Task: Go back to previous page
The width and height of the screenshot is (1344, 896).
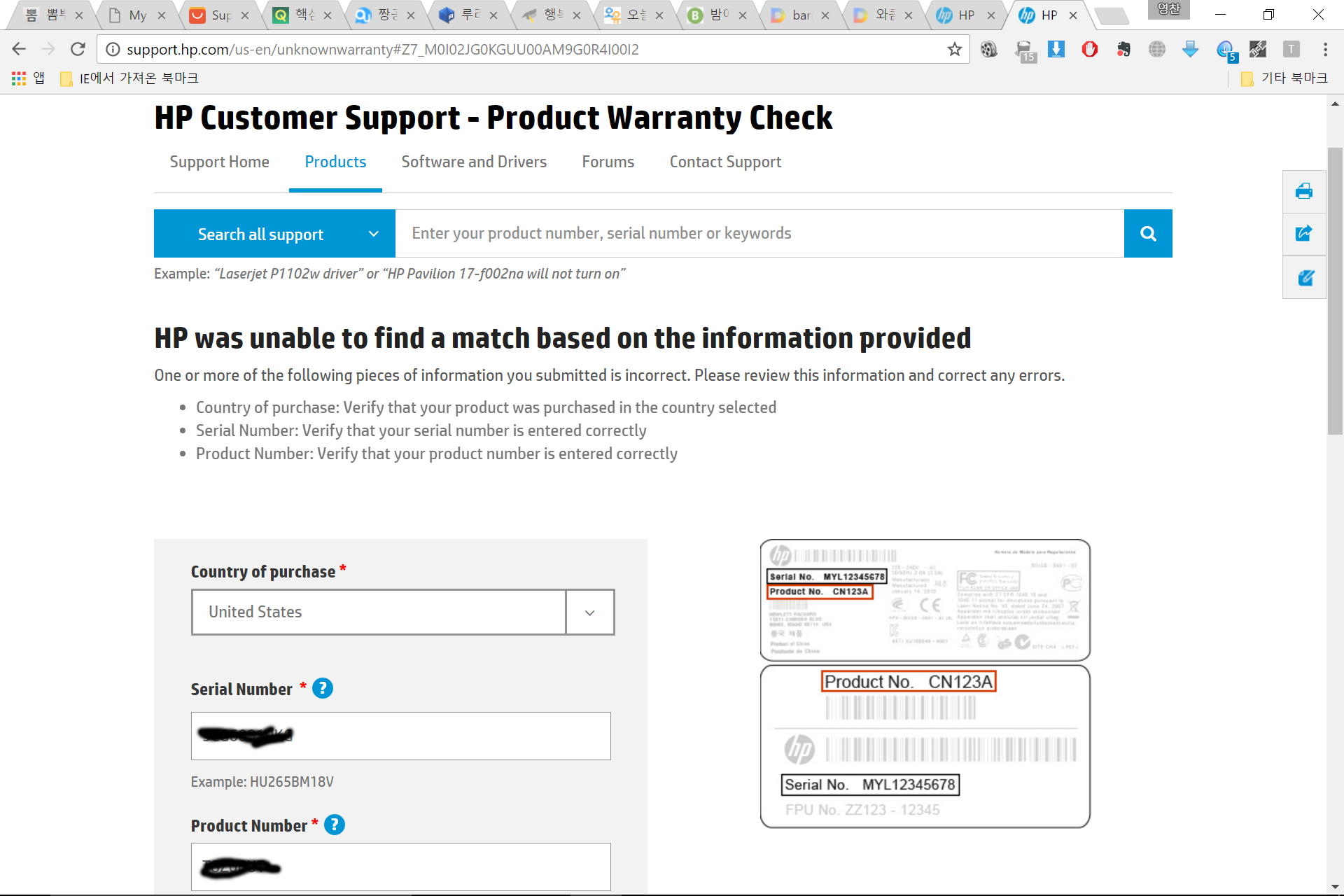Action: 19,49
